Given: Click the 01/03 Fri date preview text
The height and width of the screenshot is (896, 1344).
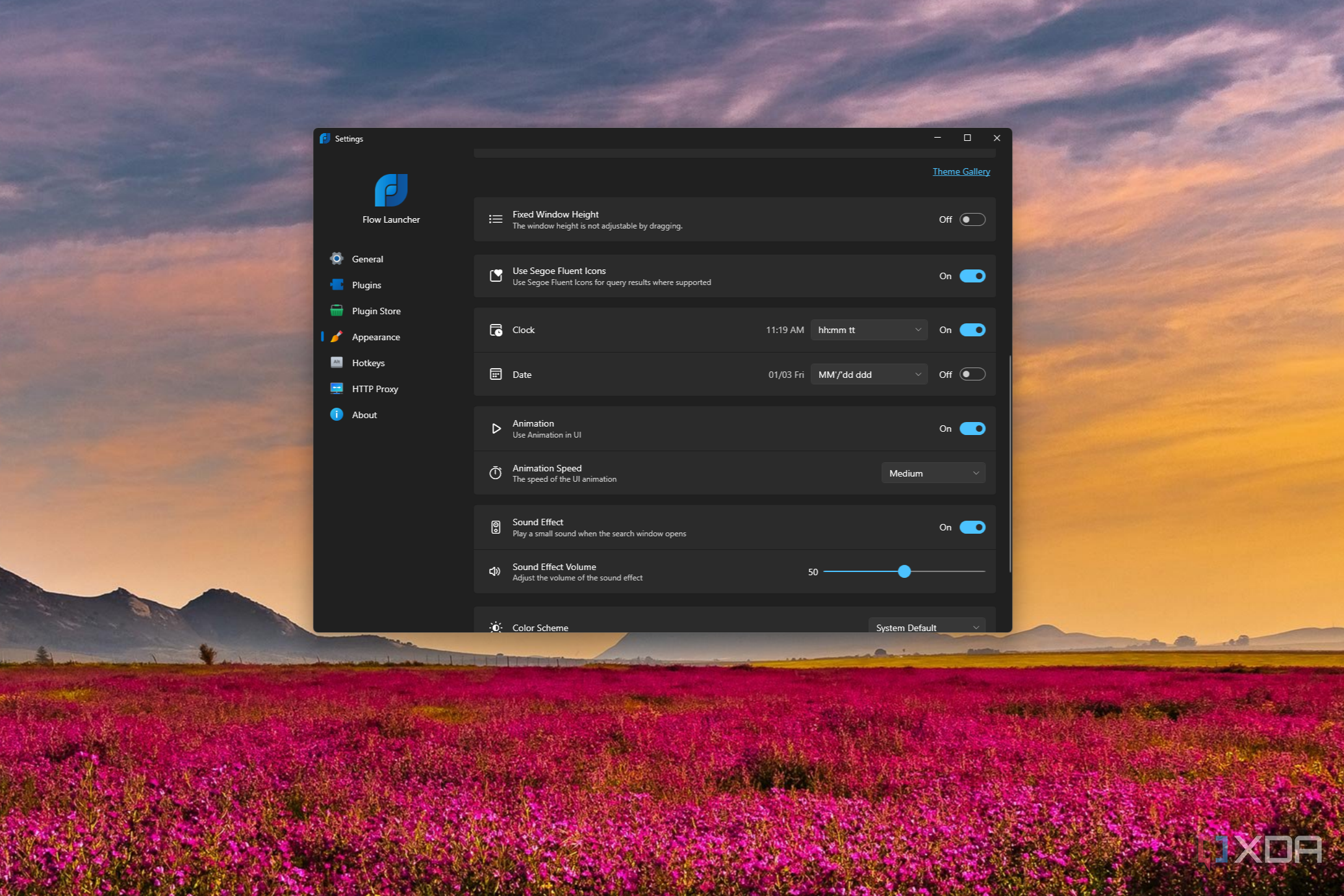Looking at the screenshot, I should 786,375.
